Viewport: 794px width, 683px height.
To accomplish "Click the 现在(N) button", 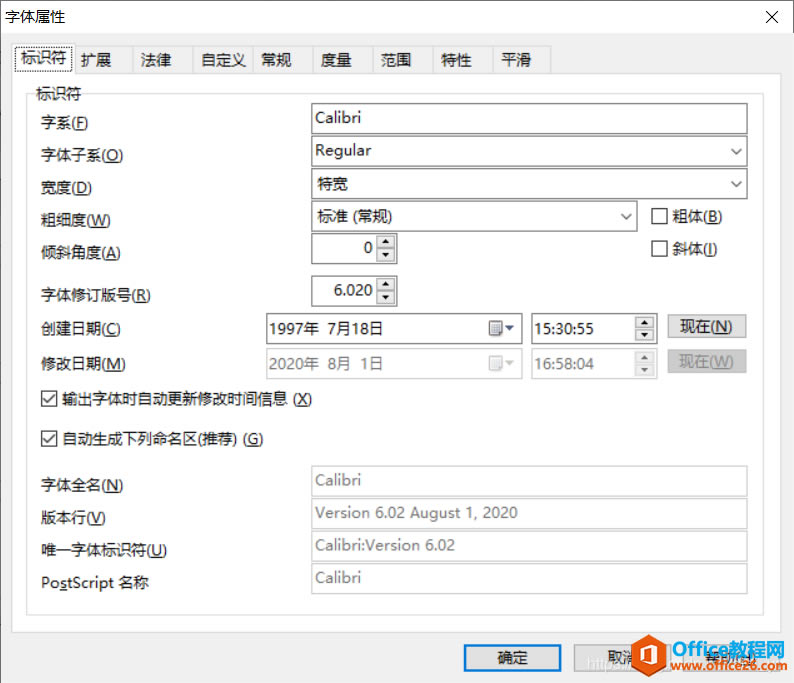I will pos(706,327).
